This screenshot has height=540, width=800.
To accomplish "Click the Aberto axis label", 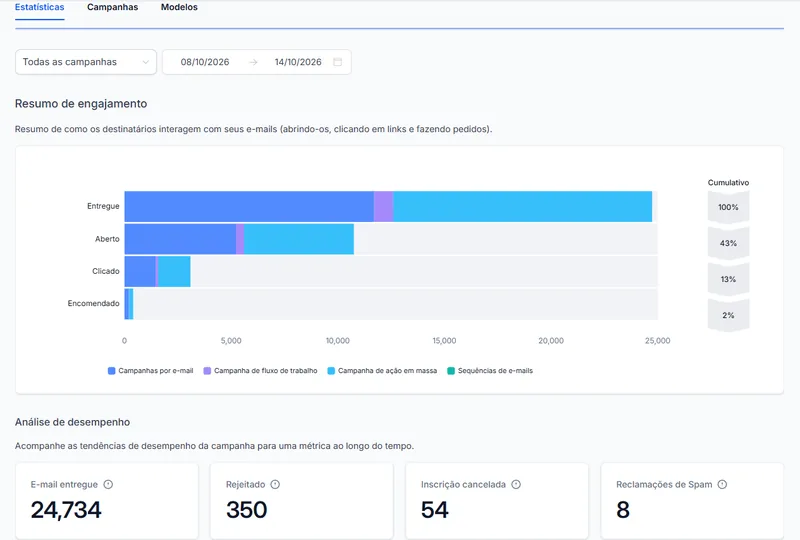I will 107,239.
